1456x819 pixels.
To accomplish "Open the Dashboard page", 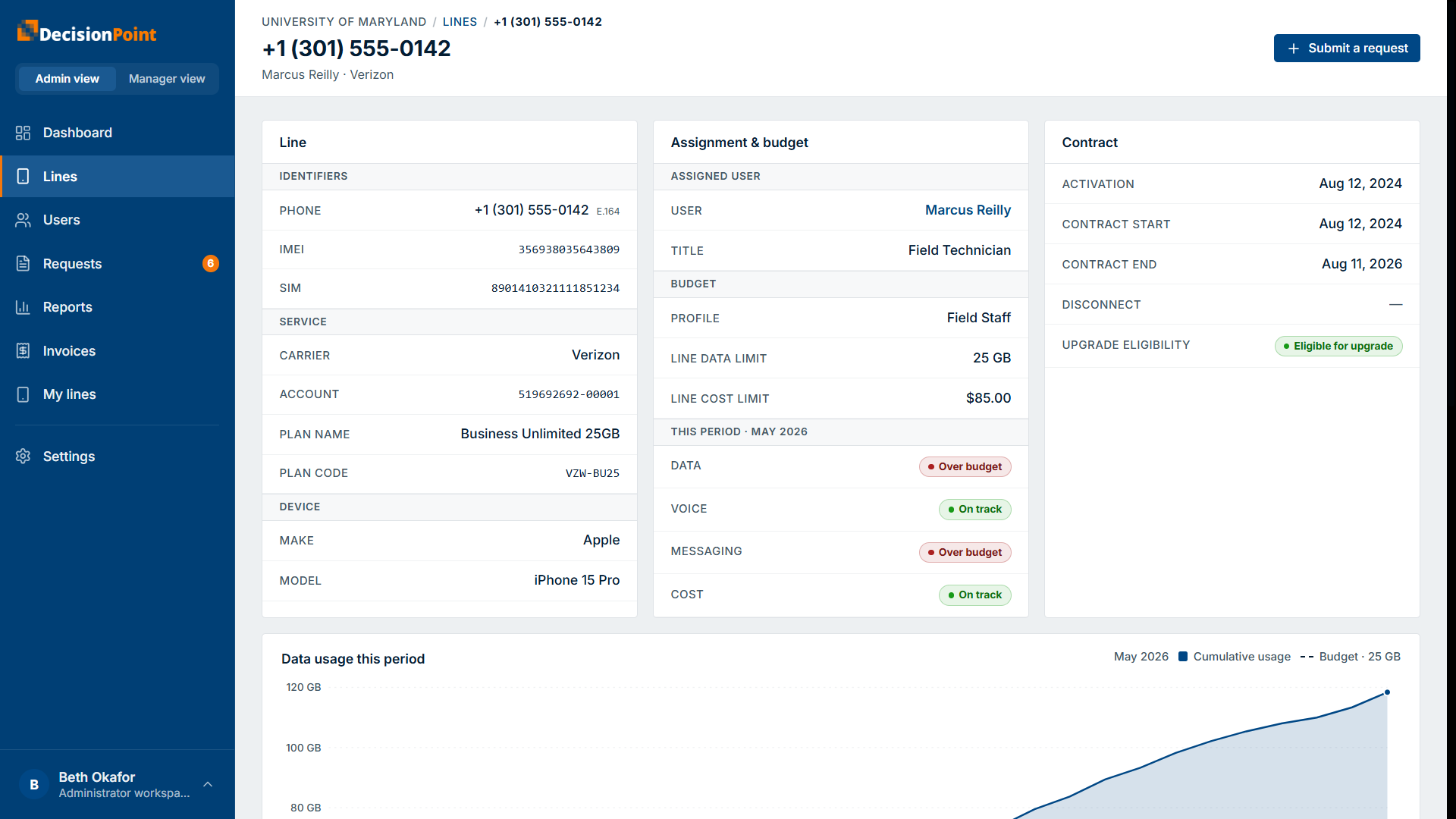I will pos(118,133).
